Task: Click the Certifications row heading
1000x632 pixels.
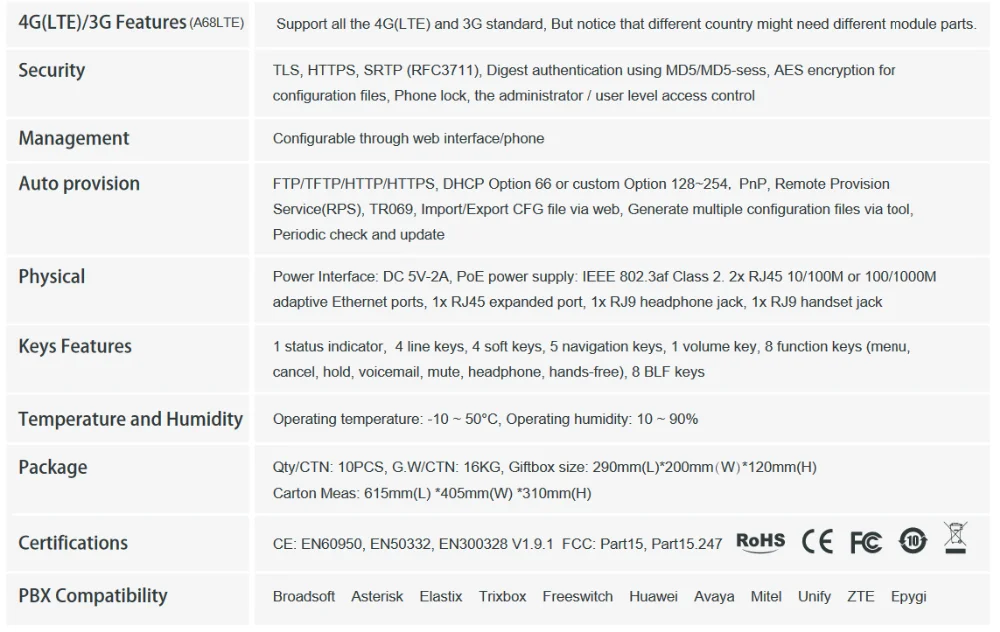Action: (x=73, y=543)
